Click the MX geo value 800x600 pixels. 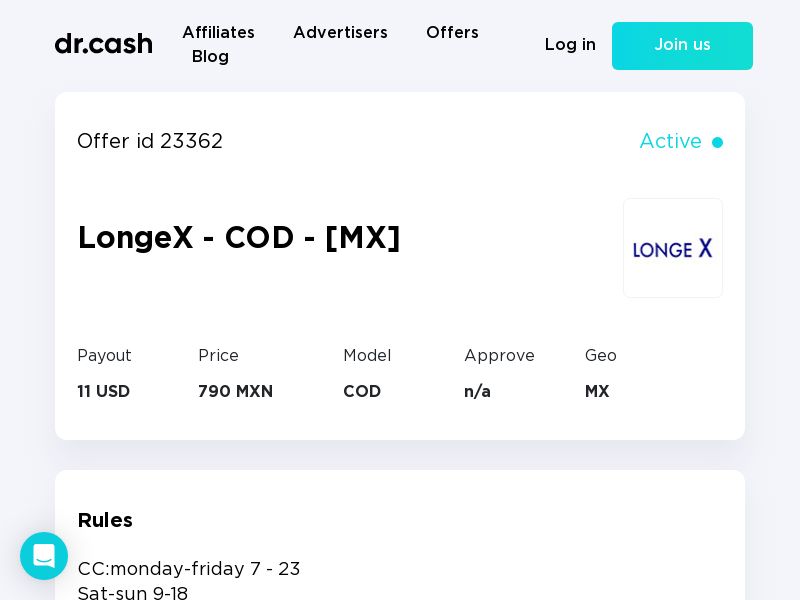(x=597, y=392)
